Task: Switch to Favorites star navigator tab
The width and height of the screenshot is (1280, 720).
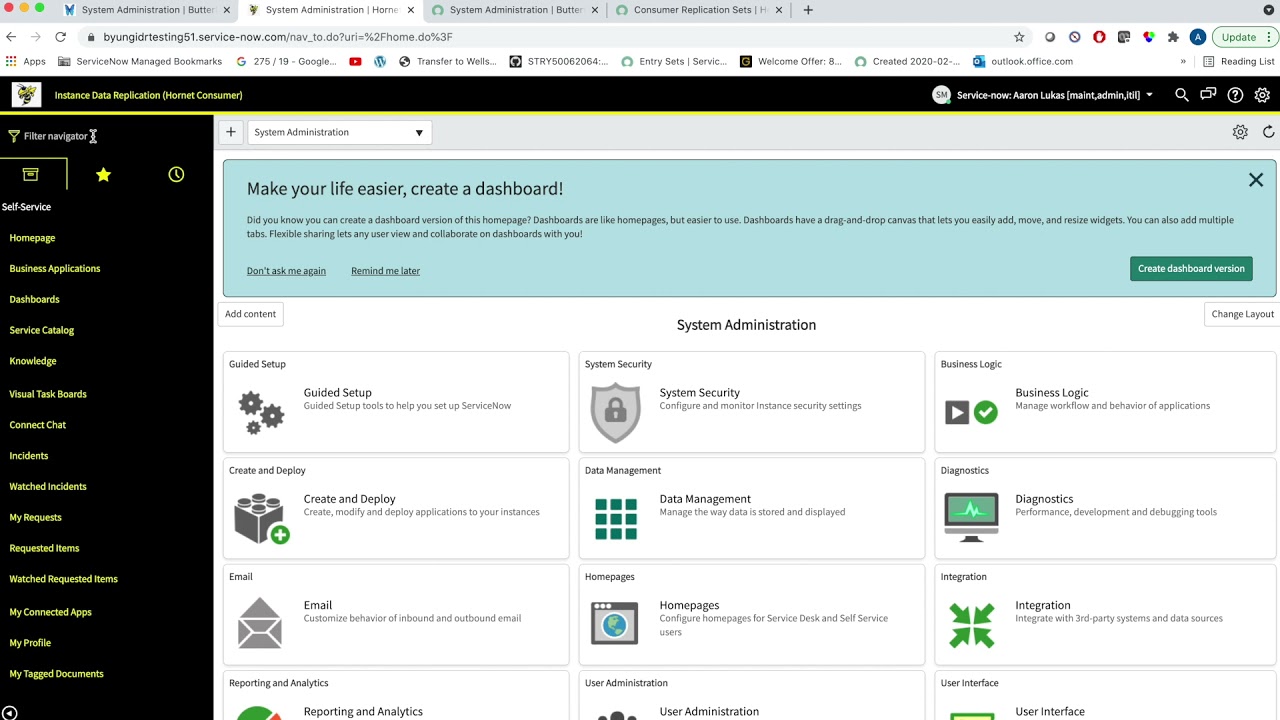Action: point(103,174)
